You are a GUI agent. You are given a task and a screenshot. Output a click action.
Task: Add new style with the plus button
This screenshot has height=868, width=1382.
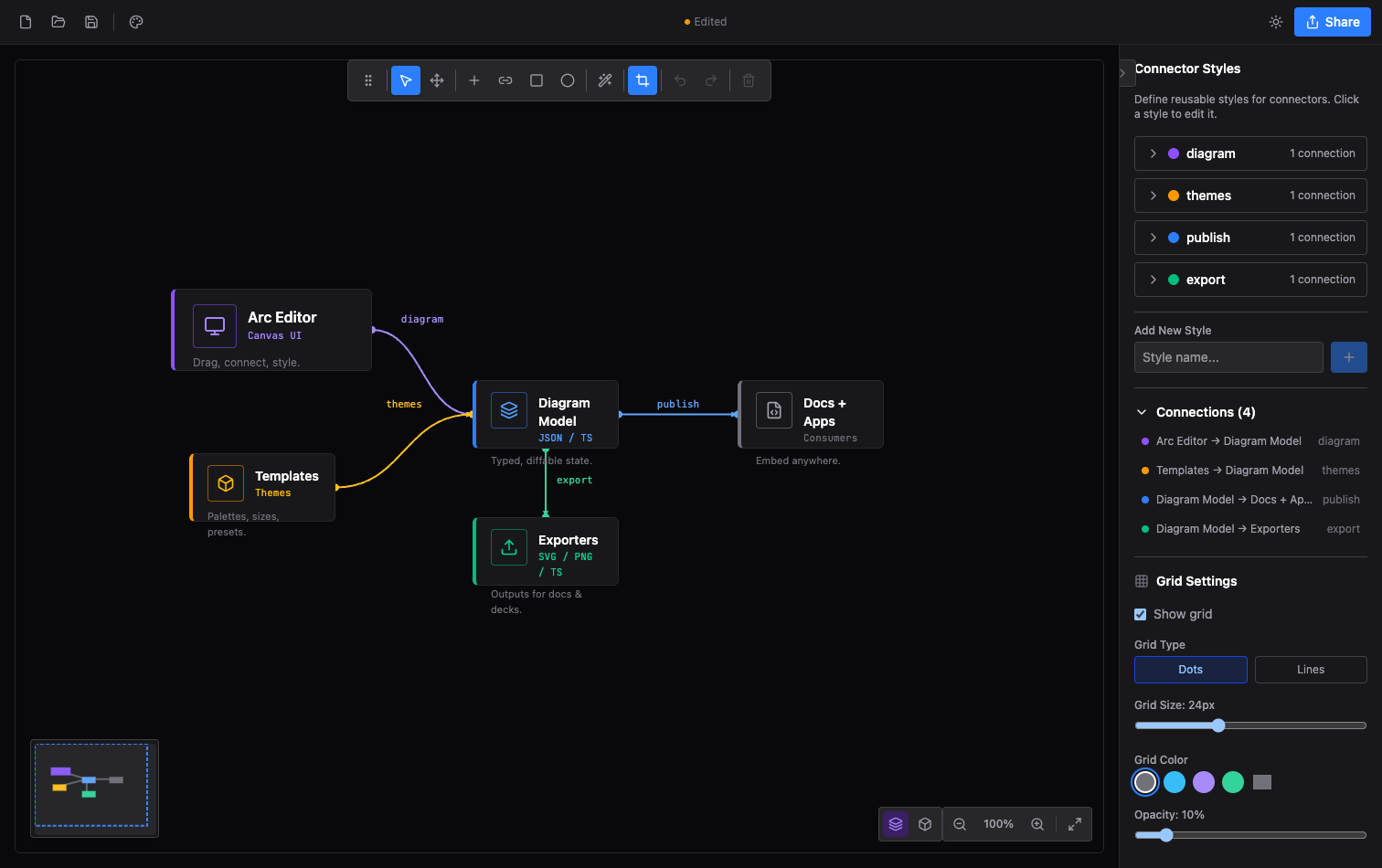(x=1349, y=357)
